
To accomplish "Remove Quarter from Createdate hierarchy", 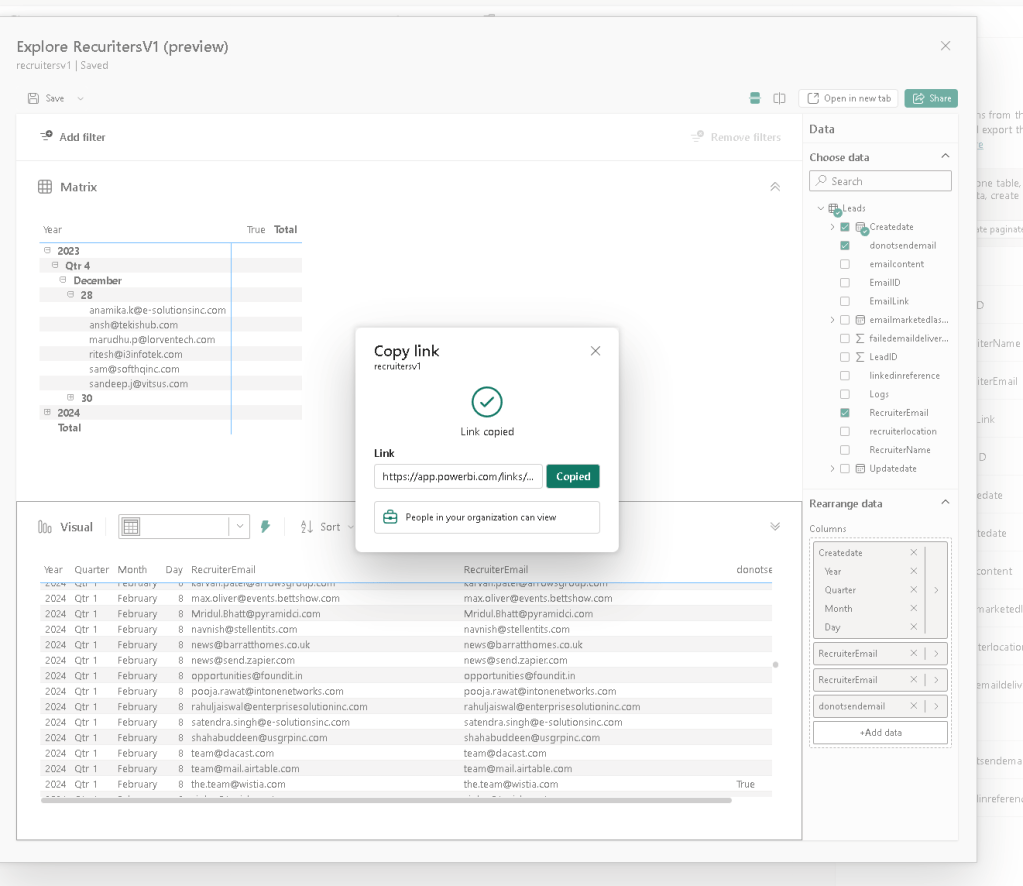I will pos(913,590).
